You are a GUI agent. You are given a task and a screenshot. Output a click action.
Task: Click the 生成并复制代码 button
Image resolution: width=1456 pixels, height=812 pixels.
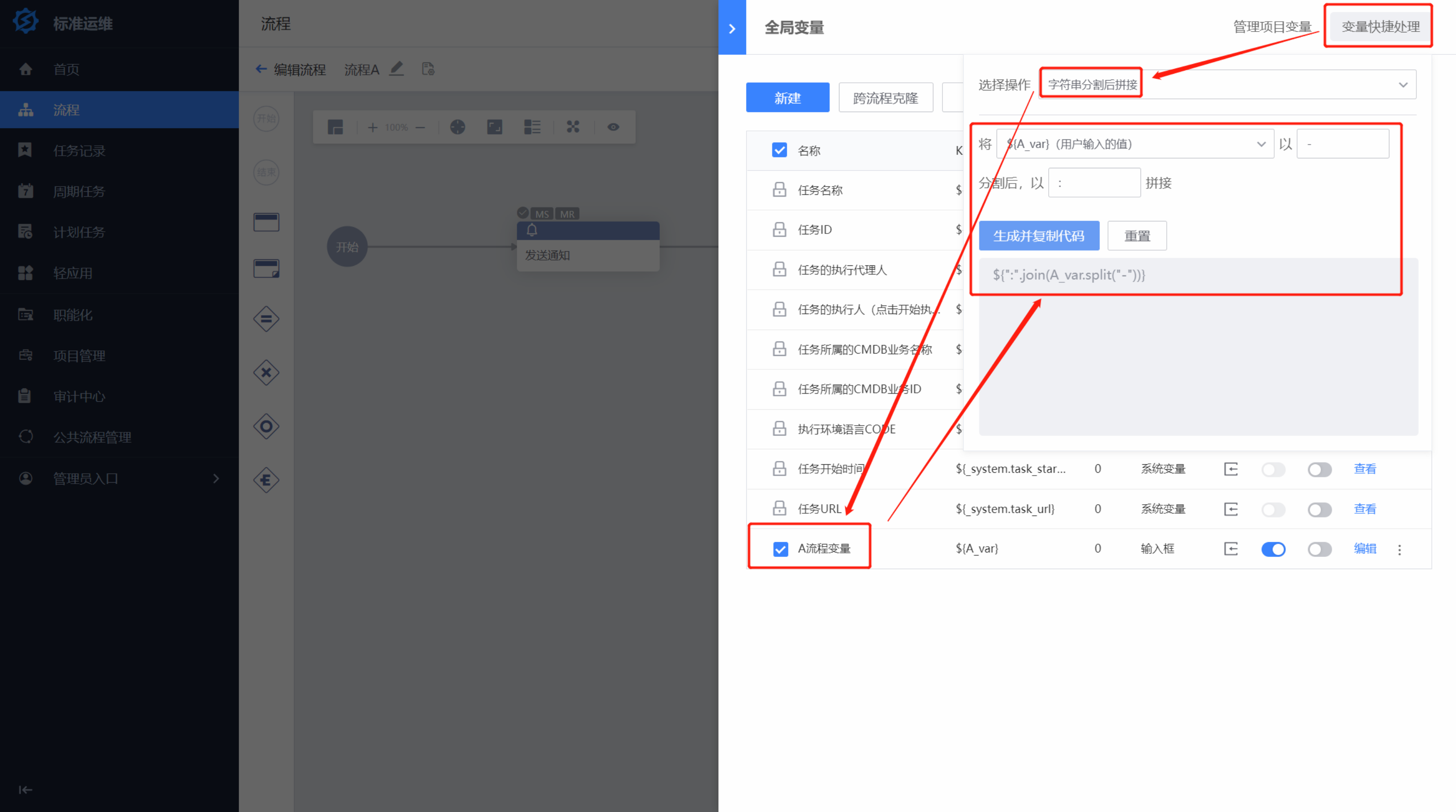click(1039, 236)
